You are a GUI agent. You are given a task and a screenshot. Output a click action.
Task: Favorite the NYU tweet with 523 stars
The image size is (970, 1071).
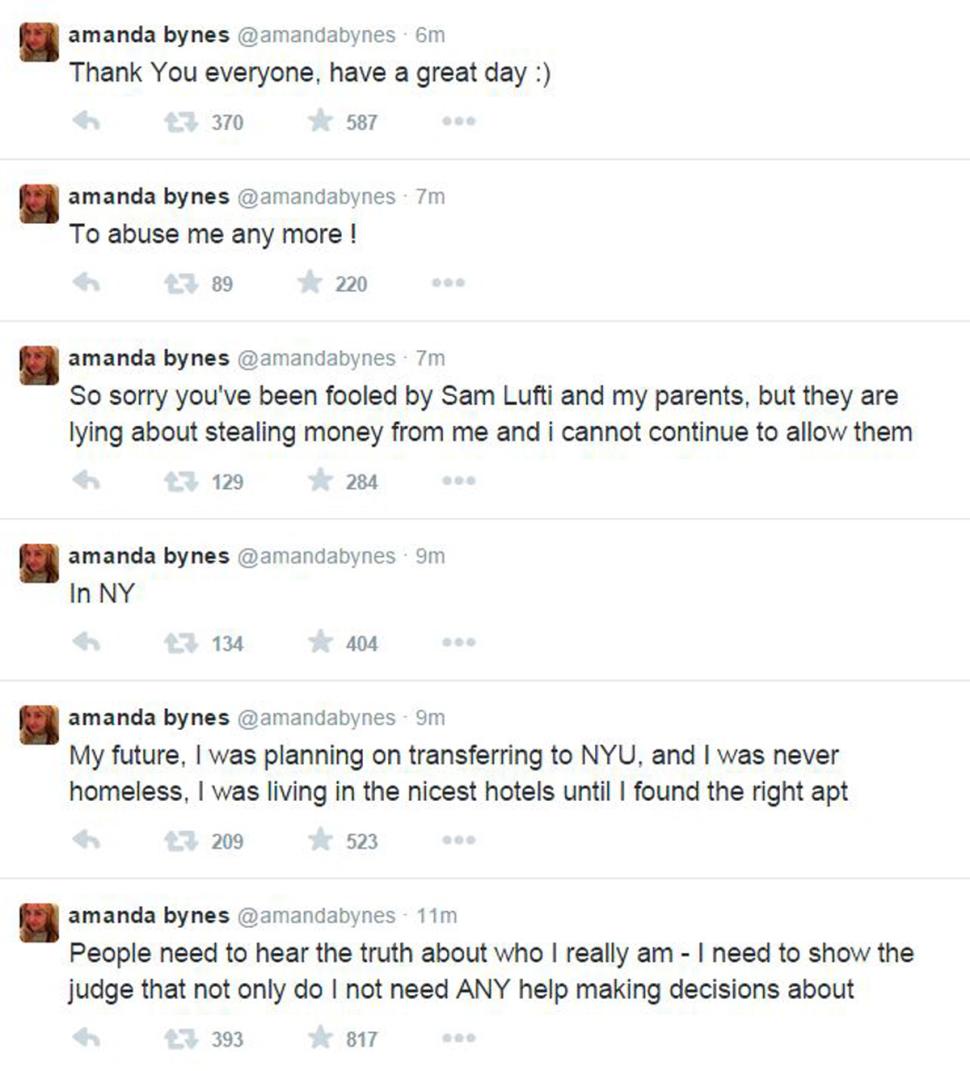click(320, 842)
